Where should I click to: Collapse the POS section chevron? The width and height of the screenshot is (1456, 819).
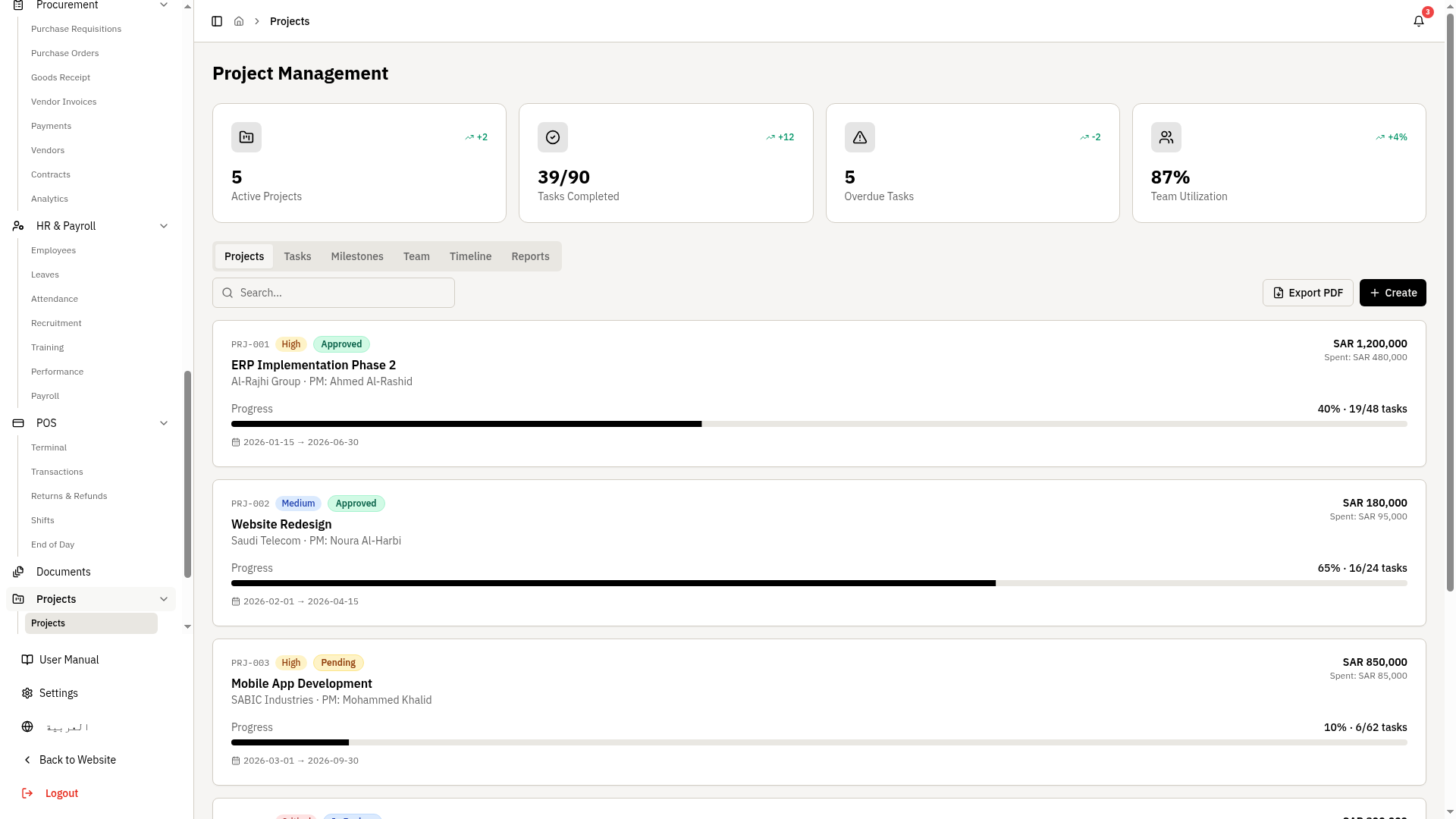pos(164,423)
